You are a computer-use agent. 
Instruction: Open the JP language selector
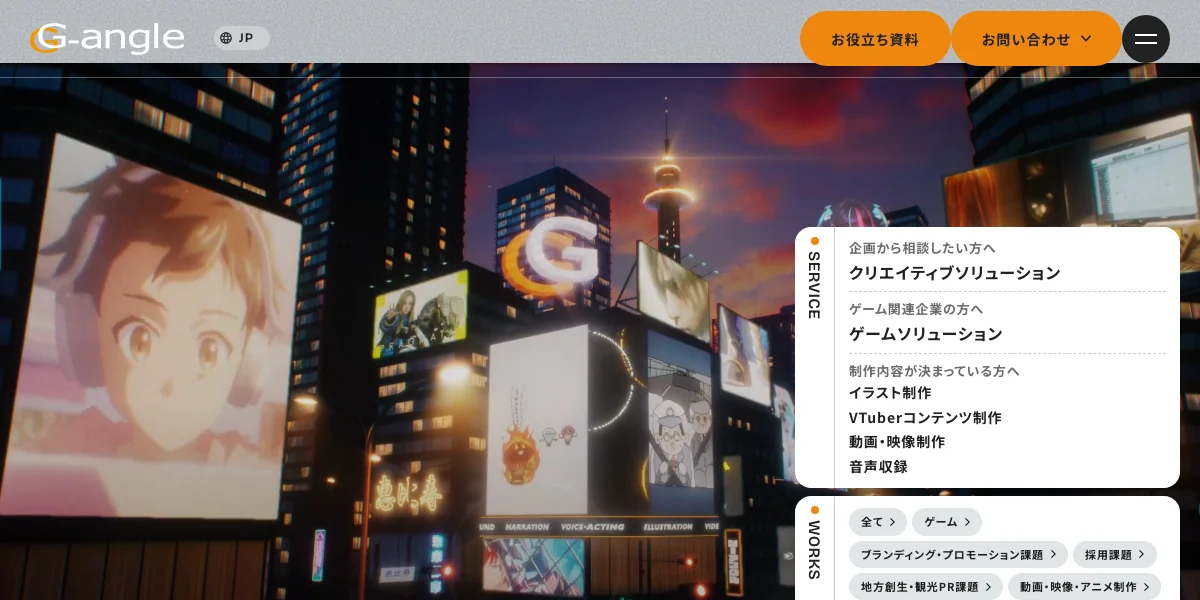tap(242, 38)
